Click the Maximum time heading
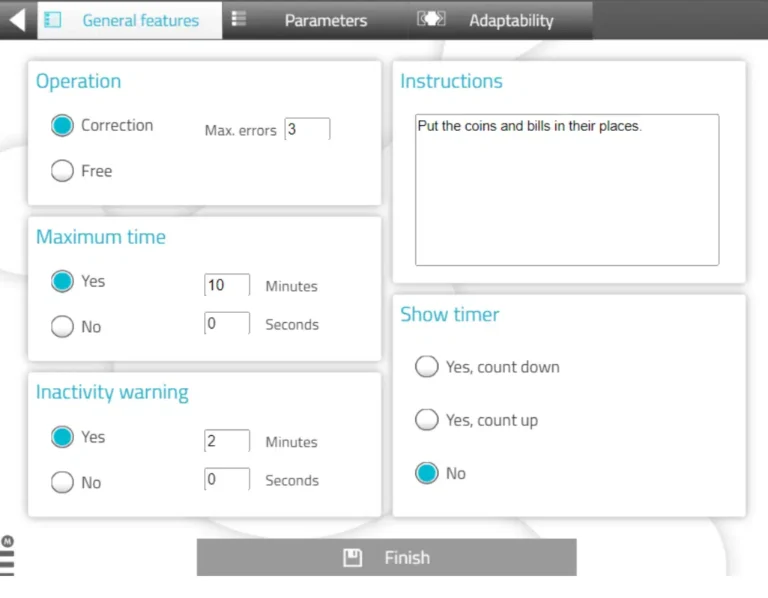The image size is (768, 598). tap(101, 237)
